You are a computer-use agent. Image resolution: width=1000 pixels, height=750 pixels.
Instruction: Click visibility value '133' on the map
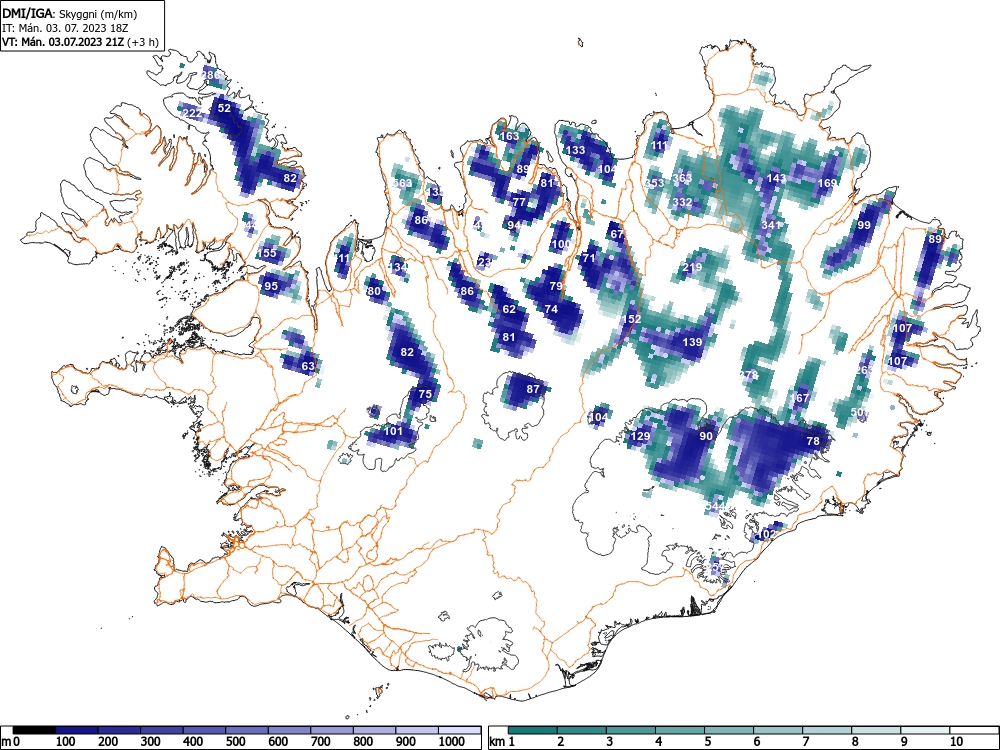pyautogui.click(x=576, y=151)
